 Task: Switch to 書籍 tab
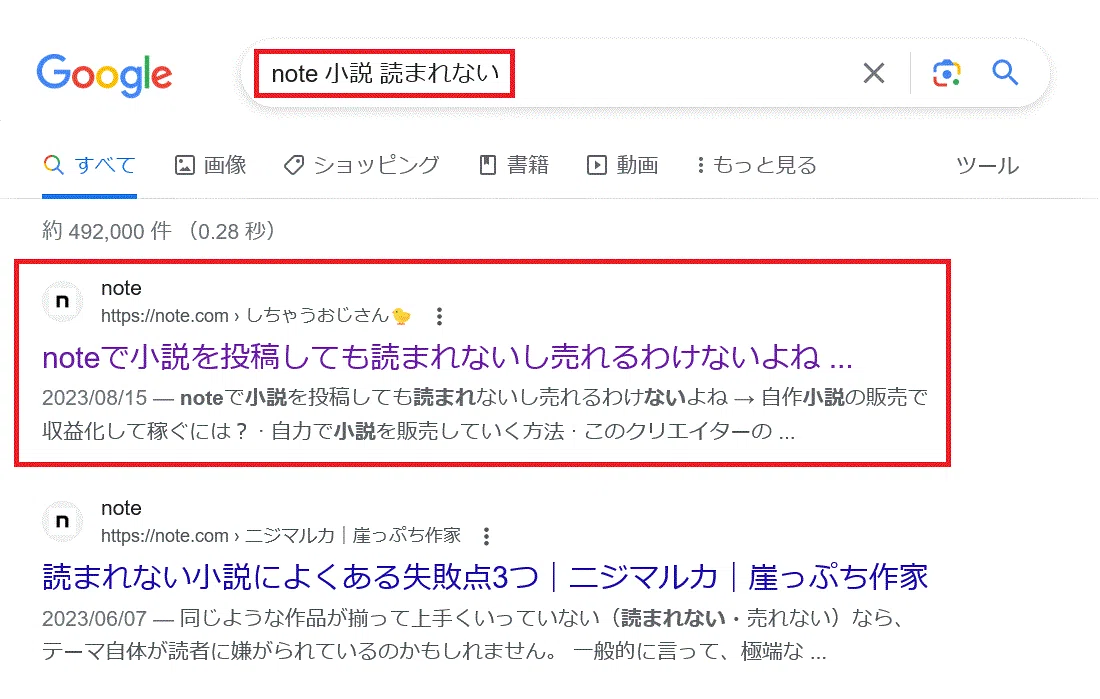click(514, 165)
